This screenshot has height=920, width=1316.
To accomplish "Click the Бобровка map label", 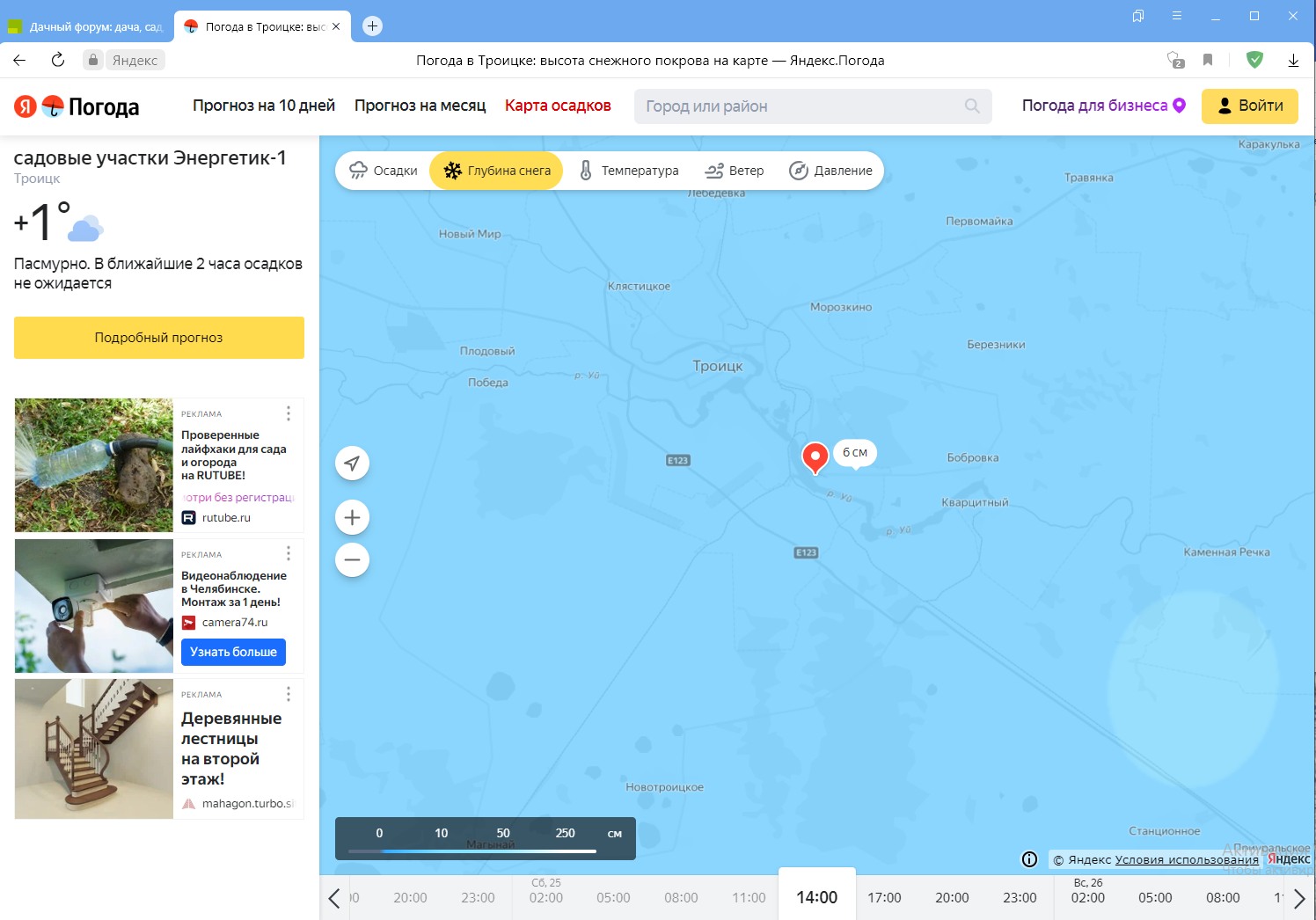I will [x=973, y=457].
